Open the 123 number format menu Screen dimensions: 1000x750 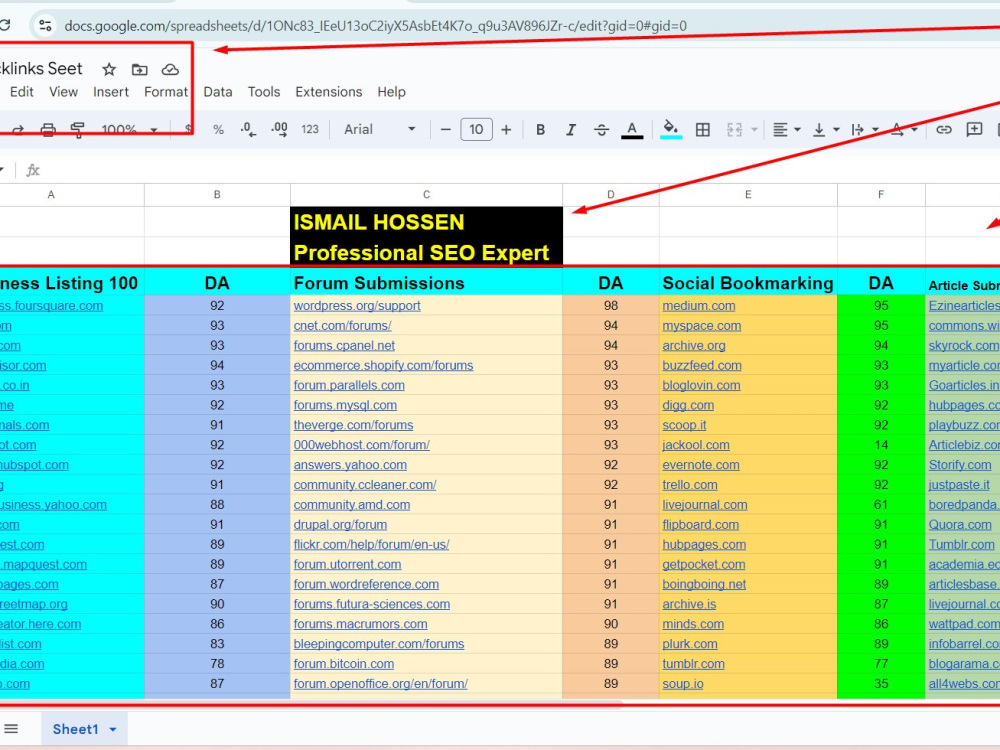coord(310,129)
